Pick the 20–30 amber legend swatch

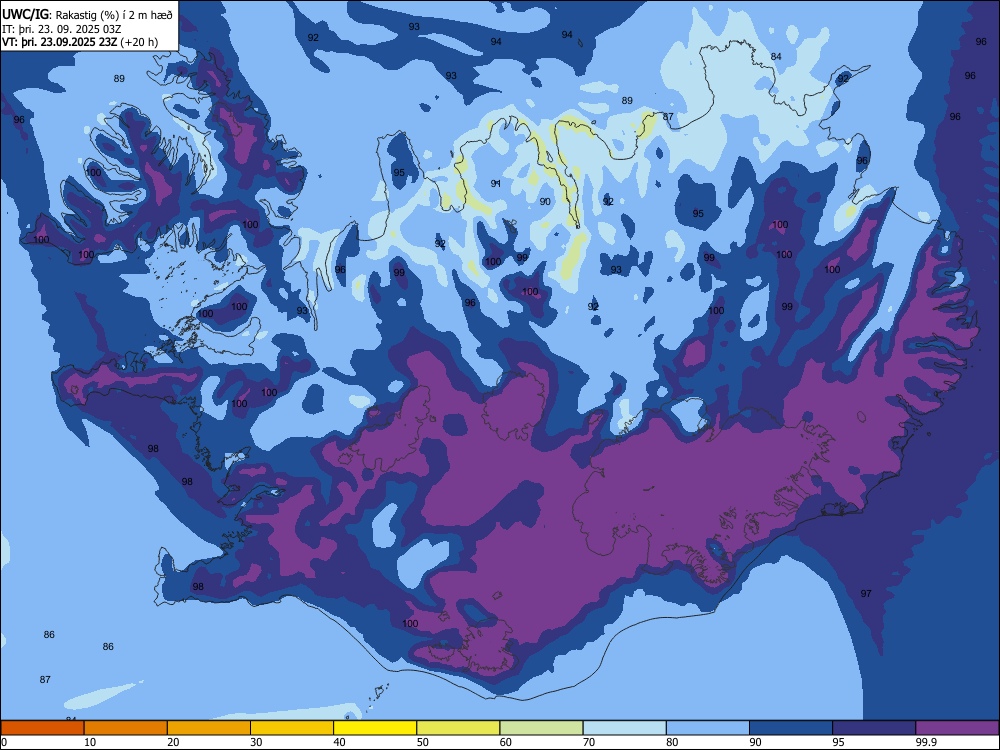(209, 728)
